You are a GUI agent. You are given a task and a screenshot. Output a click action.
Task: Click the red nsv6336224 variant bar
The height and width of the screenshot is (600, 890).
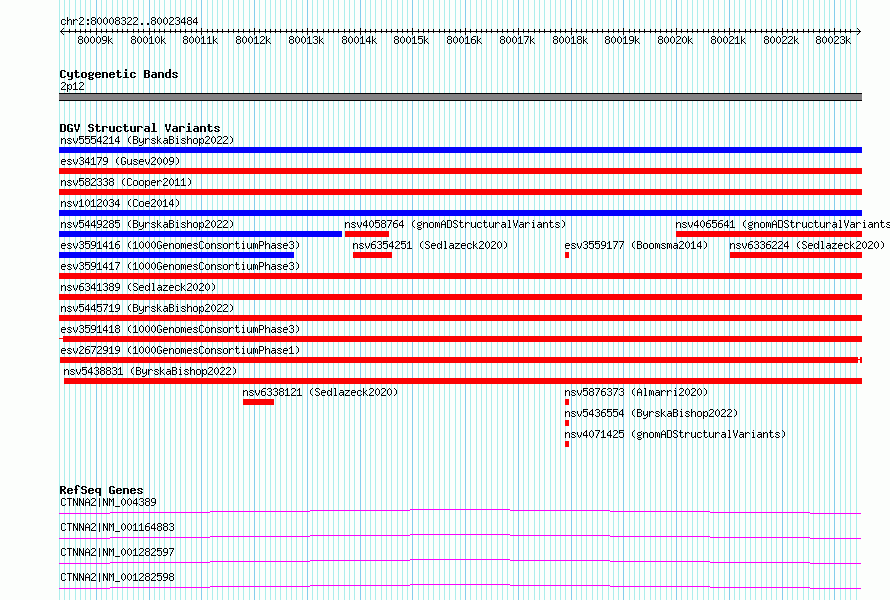point(796,255)
